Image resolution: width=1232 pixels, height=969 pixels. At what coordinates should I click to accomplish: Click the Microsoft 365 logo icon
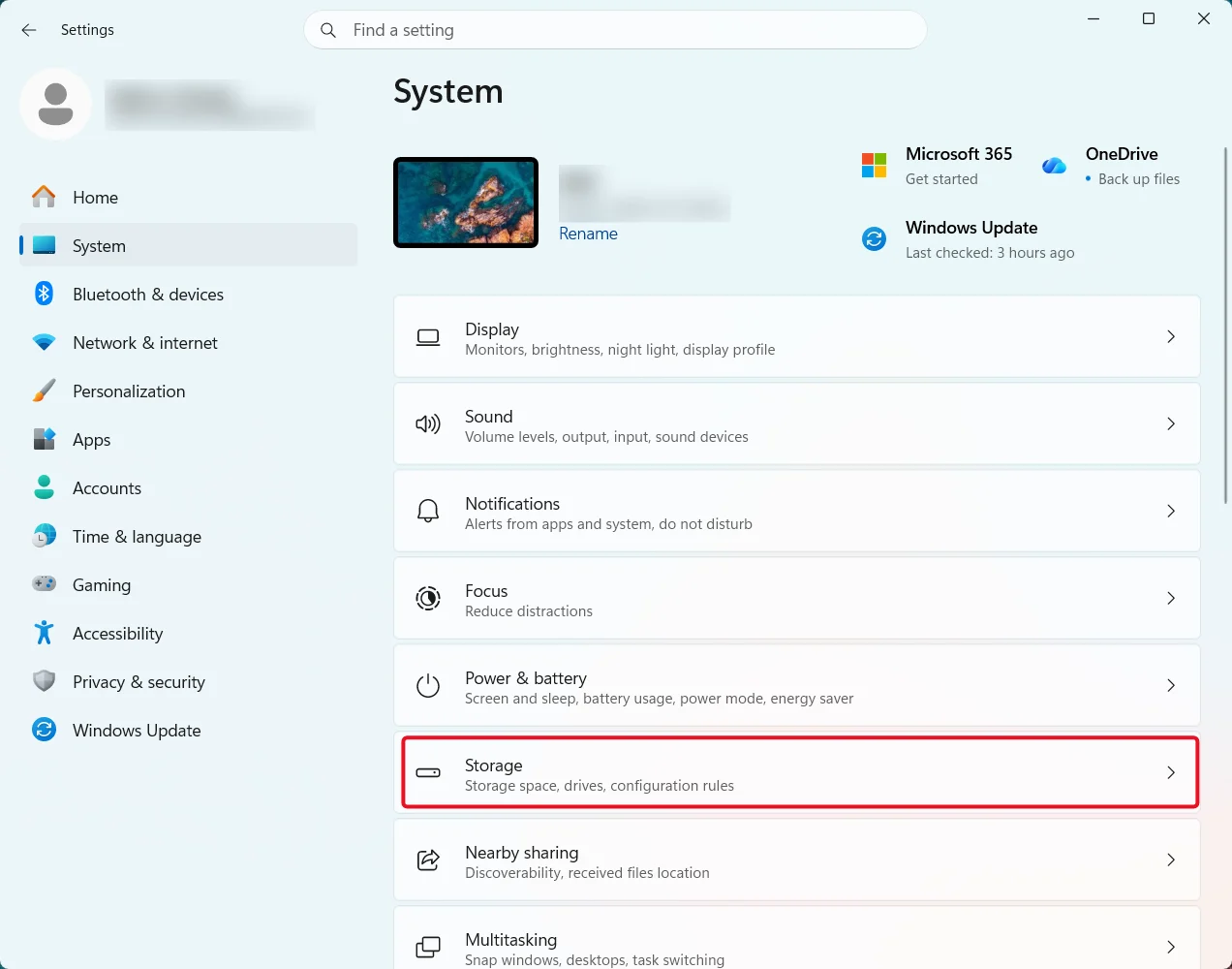pyautogui.click(x=874, y=166)
